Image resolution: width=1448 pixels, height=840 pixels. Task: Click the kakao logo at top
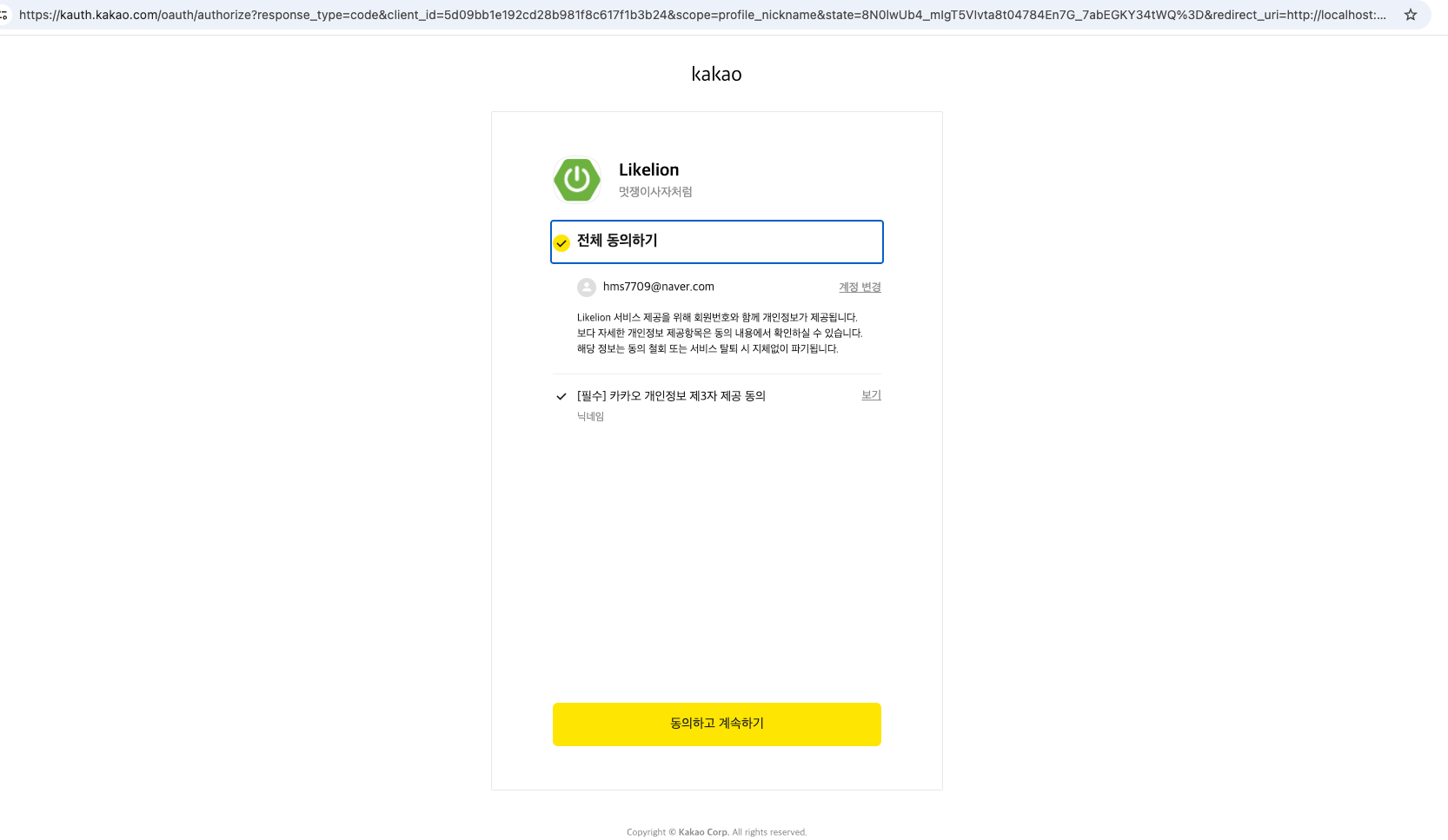(x=717, y=74)
